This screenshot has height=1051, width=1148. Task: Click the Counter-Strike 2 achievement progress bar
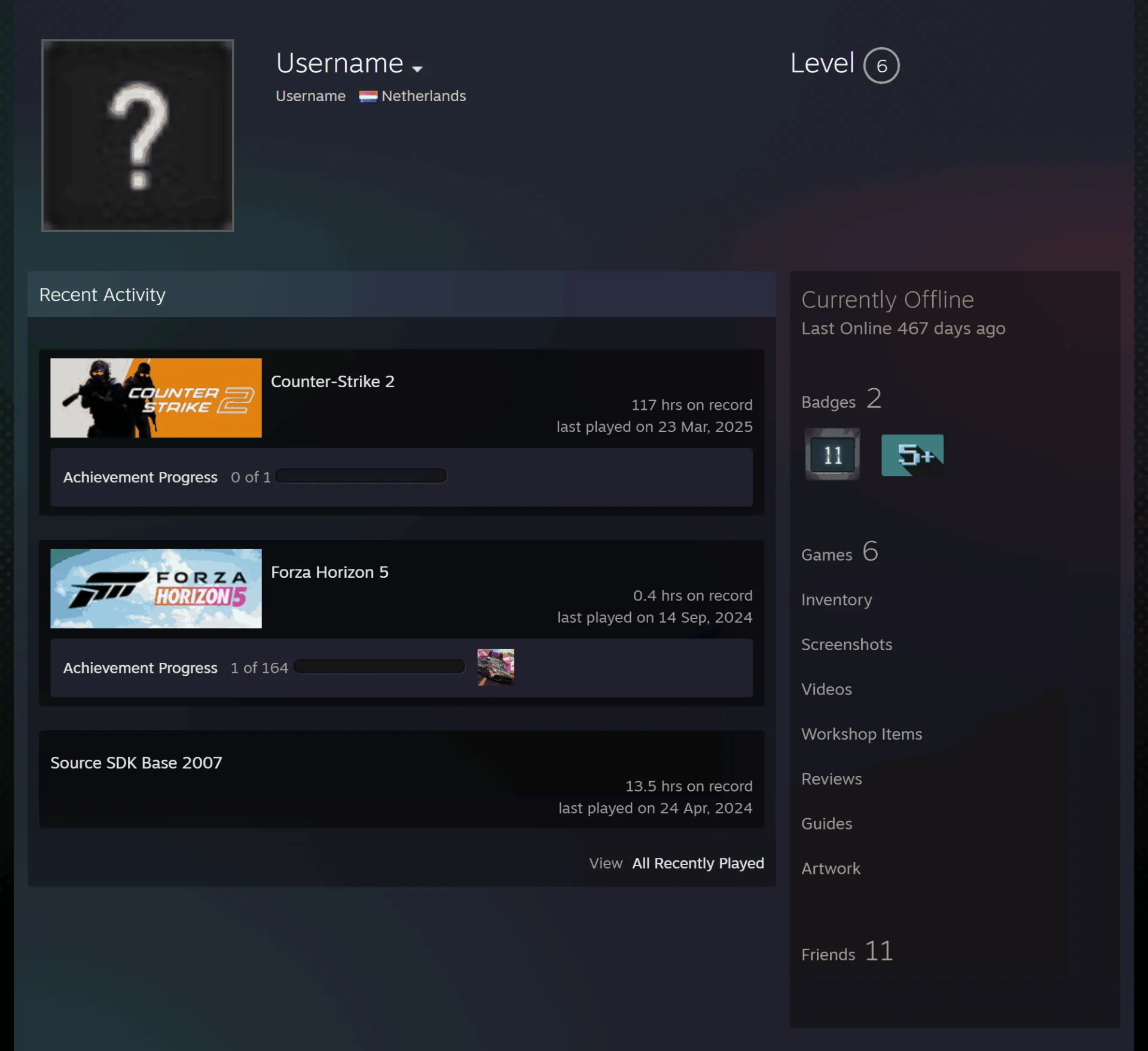[x=361, y=476]
